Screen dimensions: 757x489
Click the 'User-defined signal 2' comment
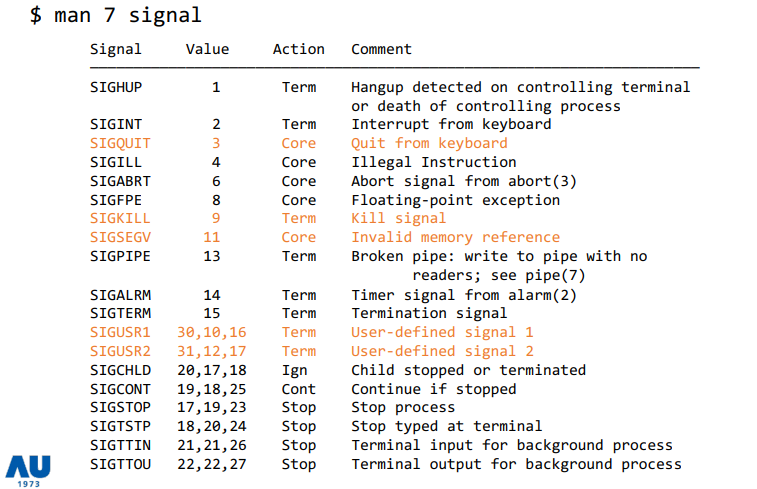click(x=442, y=351)
